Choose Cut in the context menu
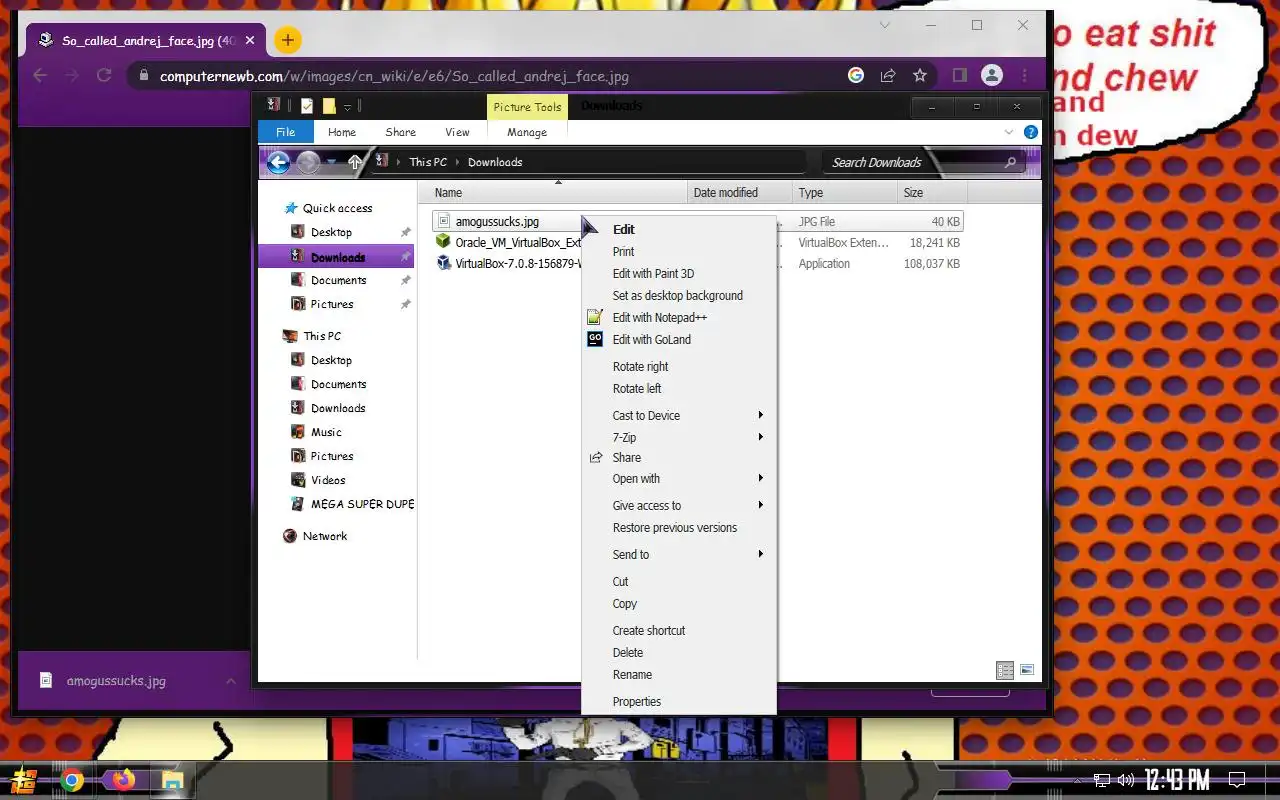Viewport: 1280px width, 800px height. click(x=679, y=582)
